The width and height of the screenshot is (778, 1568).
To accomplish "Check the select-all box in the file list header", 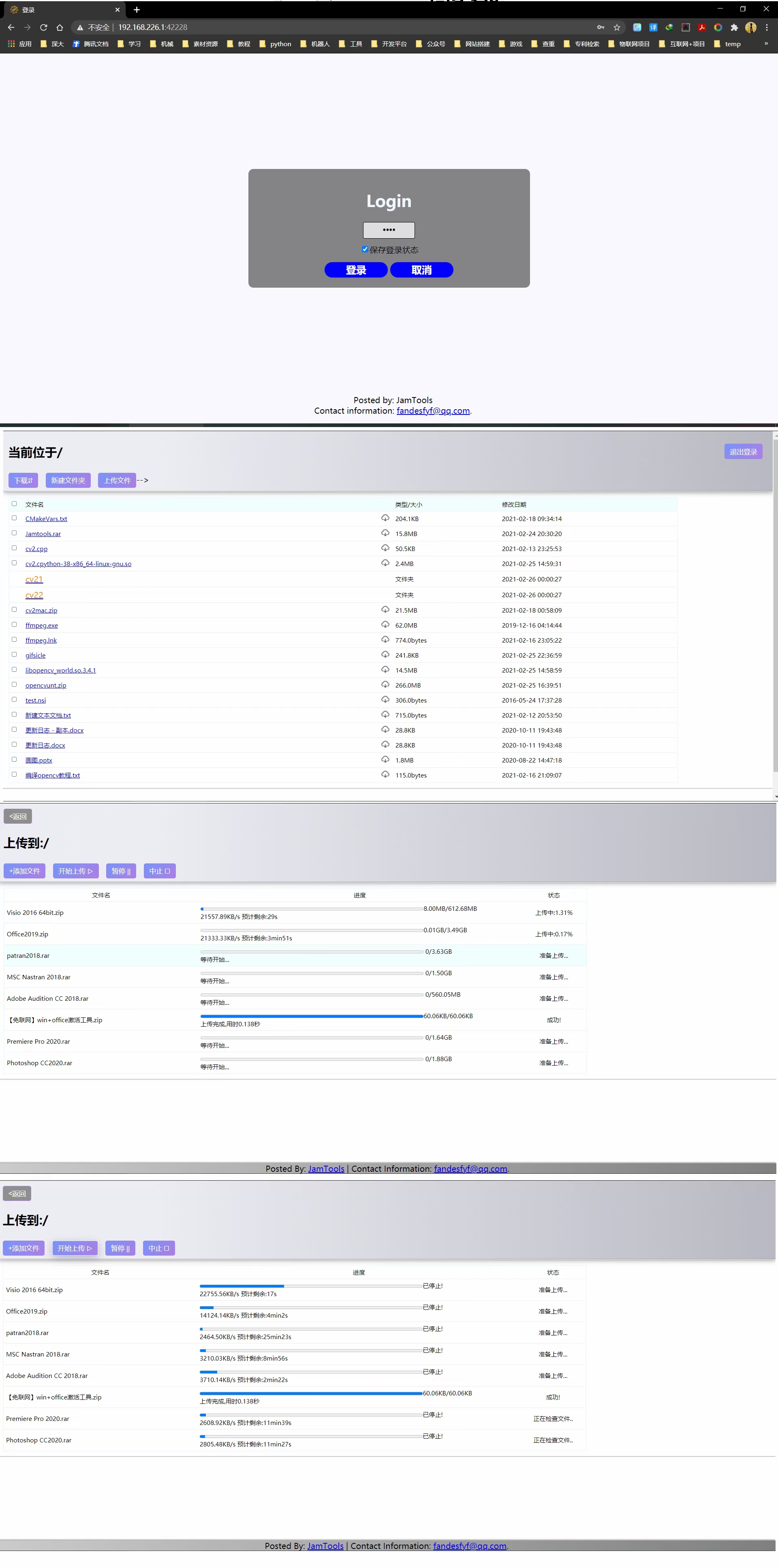I will [14, 504].
